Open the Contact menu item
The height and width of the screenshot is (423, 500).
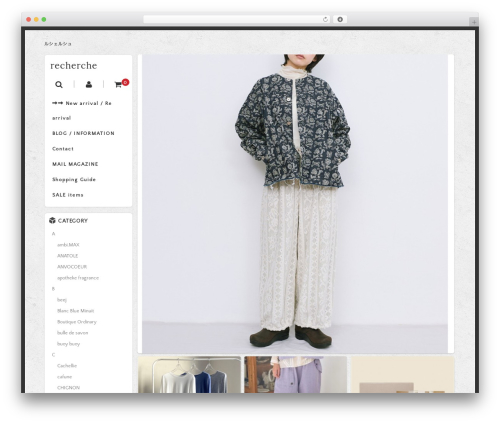[x=63, y=149]
